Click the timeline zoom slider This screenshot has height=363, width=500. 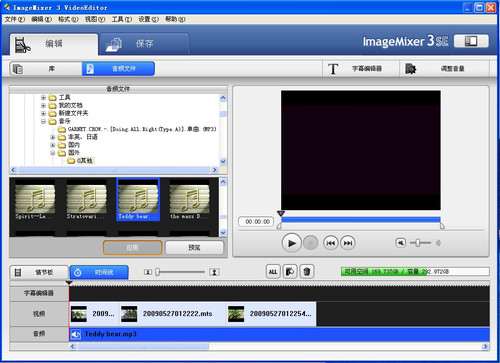pyautogui.click(x=180, y=272)
